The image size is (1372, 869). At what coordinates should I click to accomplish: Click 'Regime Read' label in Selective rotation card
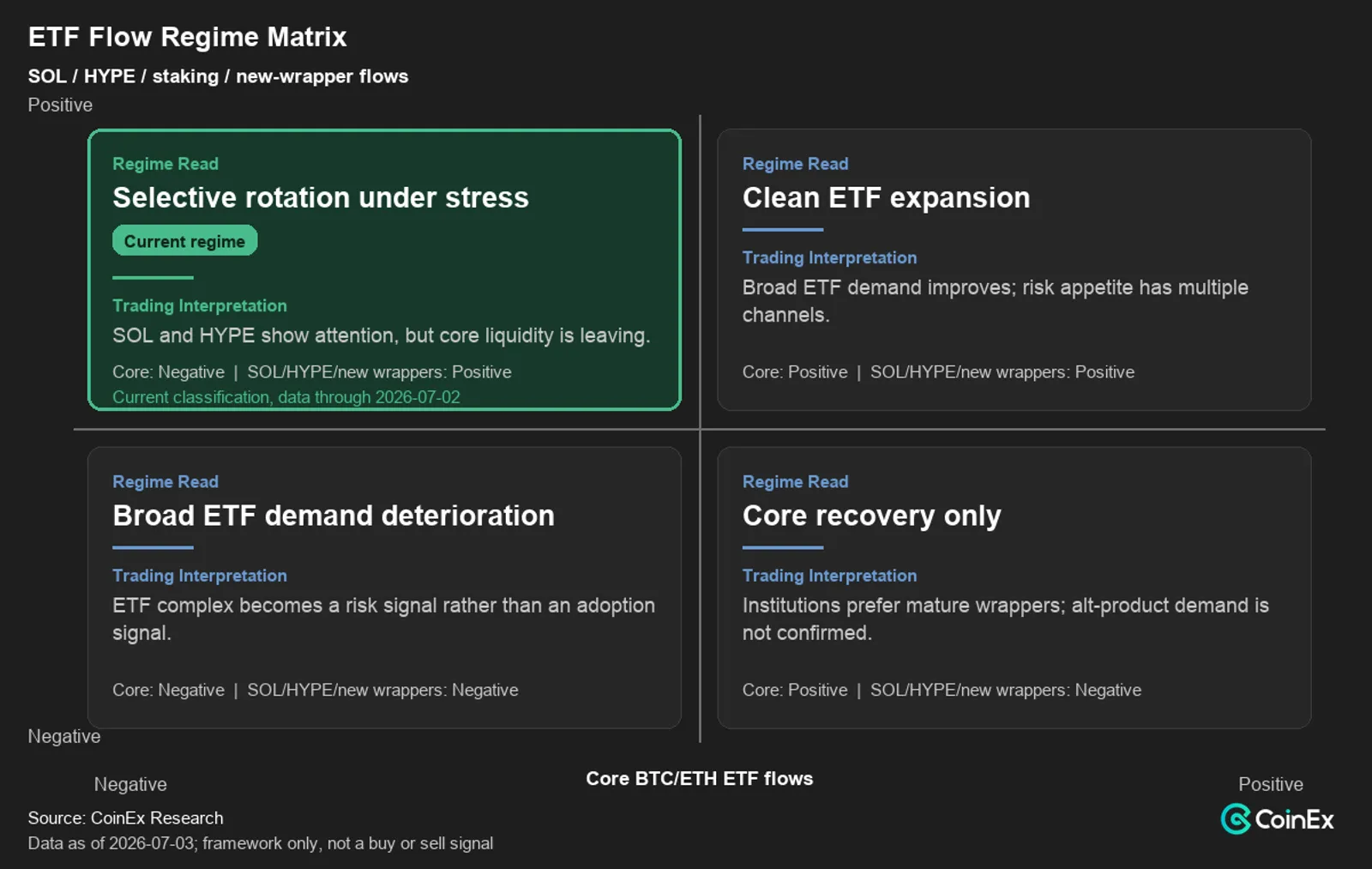point(165,164)
